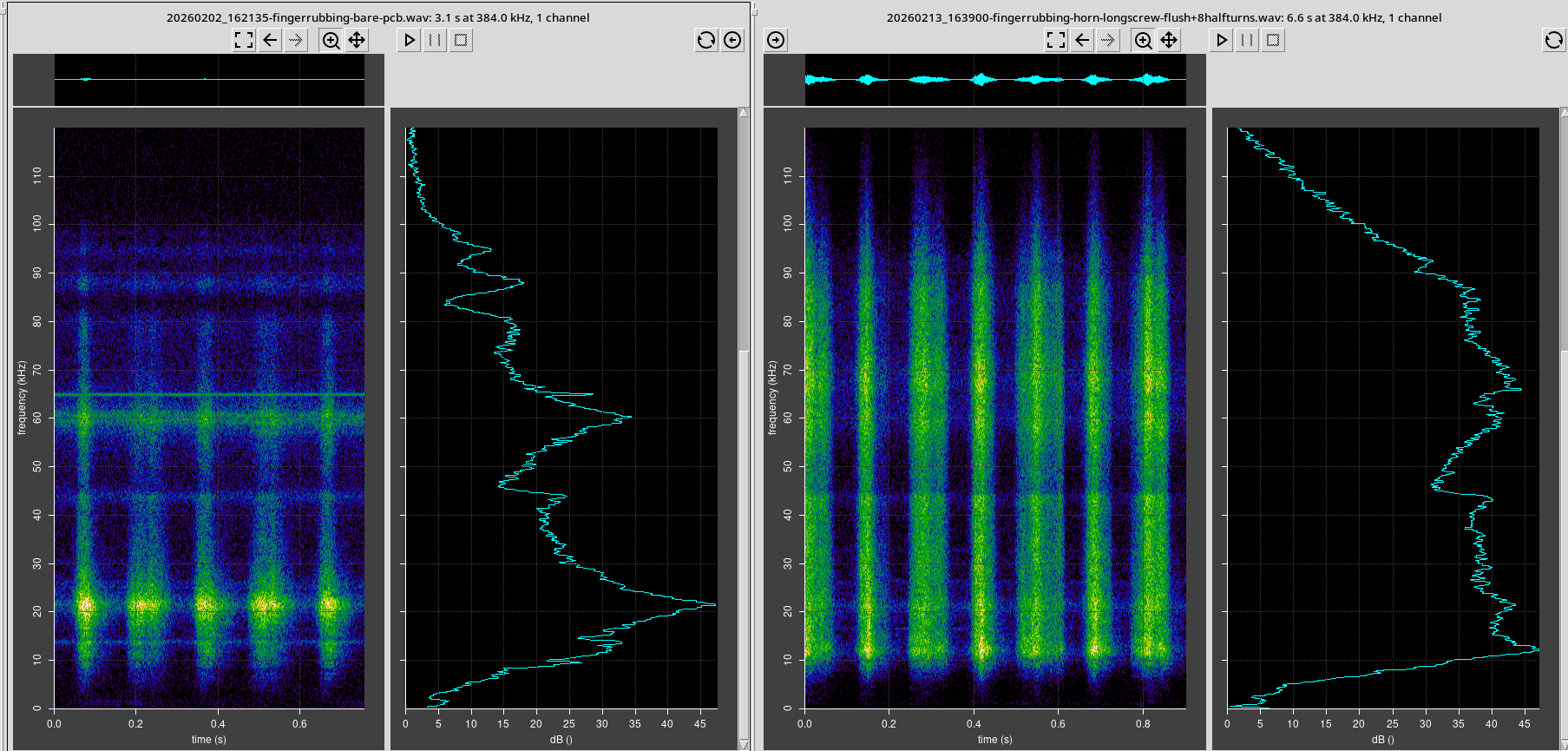Click circled left-arrow icon in bare-pcb panel
The width and height of the screenshot is (1568, 751).
732,40
